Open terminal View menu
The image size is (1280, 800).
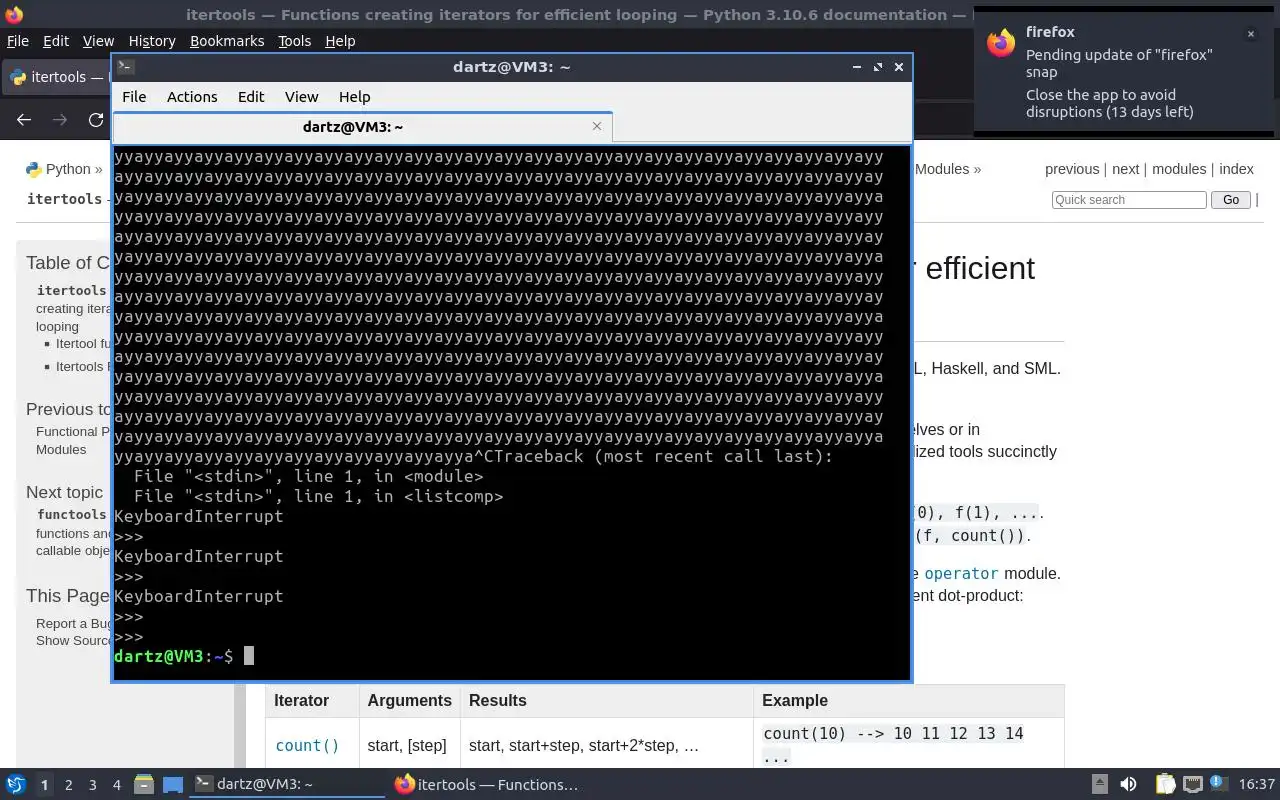coord(301,97)
